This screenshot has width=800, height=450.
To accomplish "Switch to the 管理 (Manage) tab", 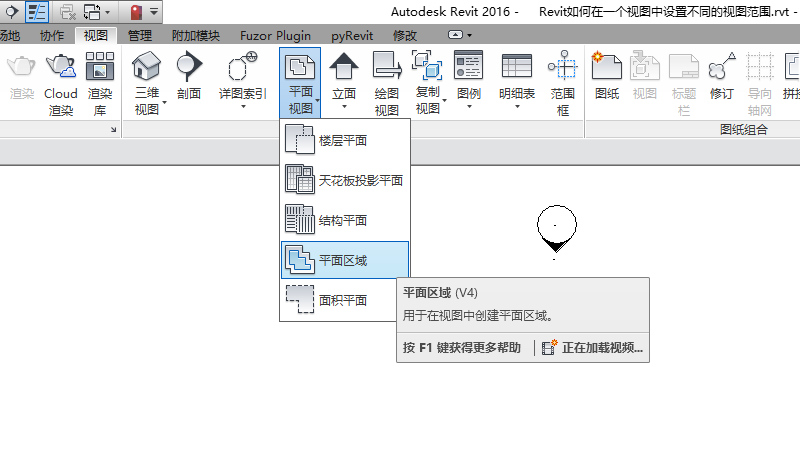I will 140,35.
